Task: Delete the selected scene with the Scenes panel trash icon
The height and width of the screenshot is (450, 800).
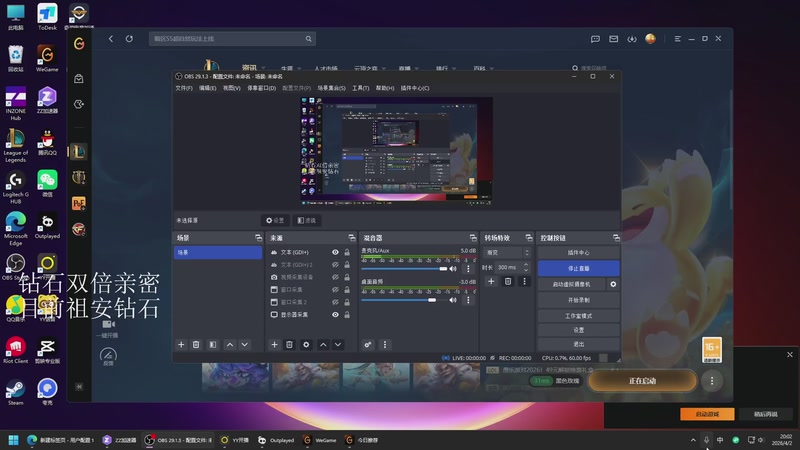Action: 196,345
